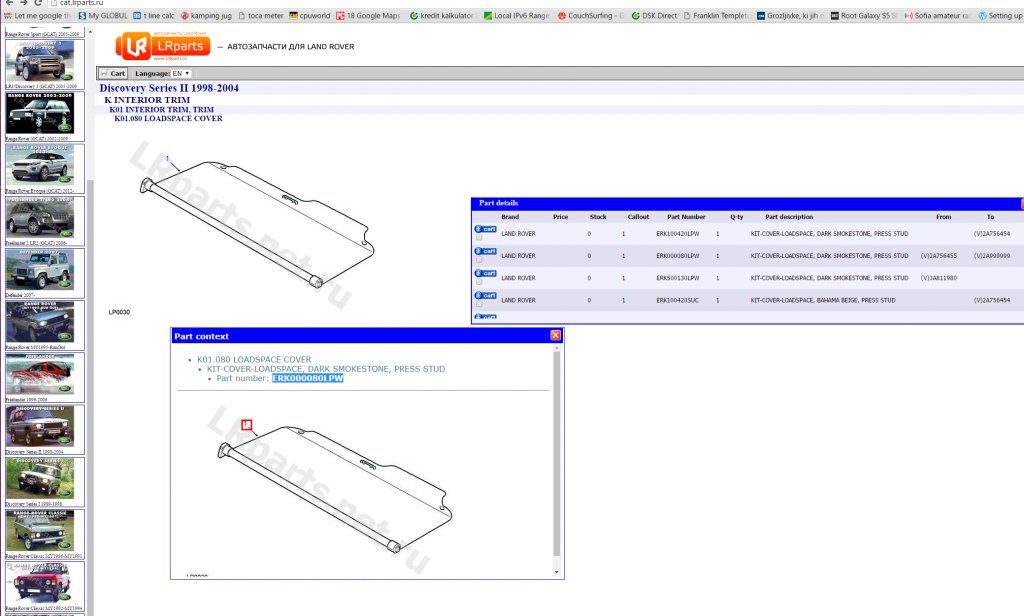
Task: Select Range Rover 2002-2009 thumbnail
Action: (44, 116)
